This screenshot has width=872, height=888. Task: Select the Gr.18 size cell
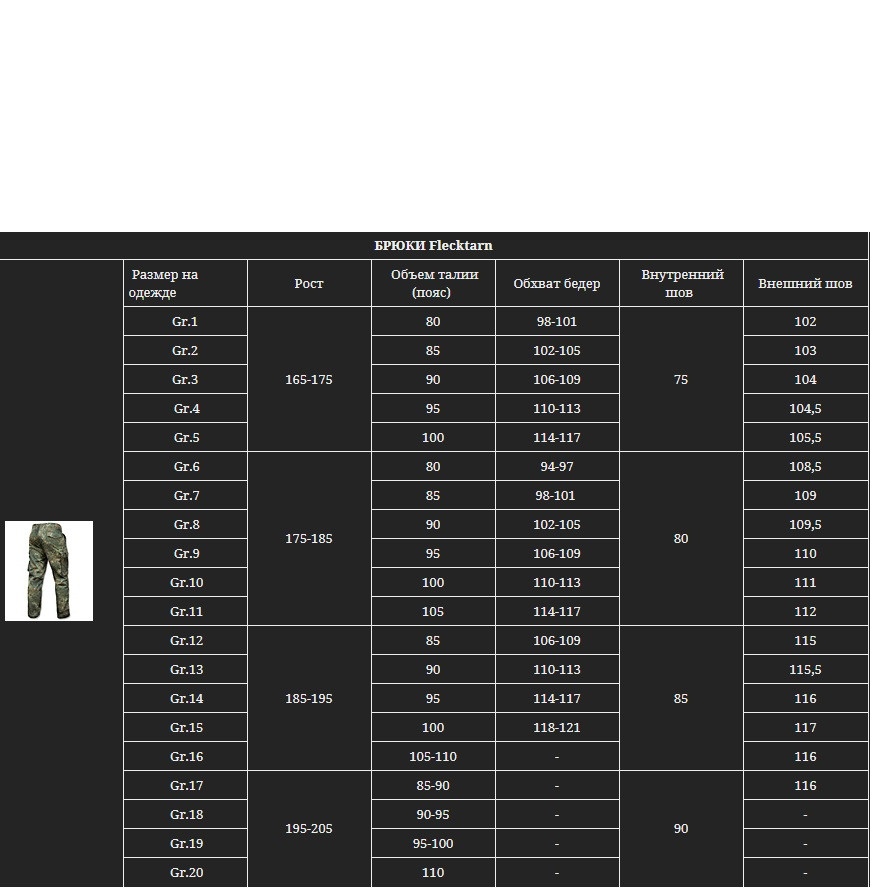click(x=185, y=814)
